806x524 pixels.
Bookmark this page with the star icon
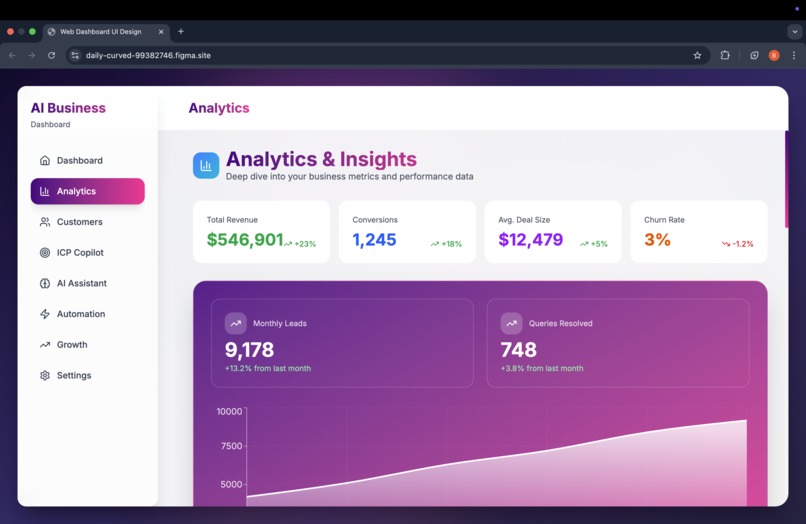point(697,55)
